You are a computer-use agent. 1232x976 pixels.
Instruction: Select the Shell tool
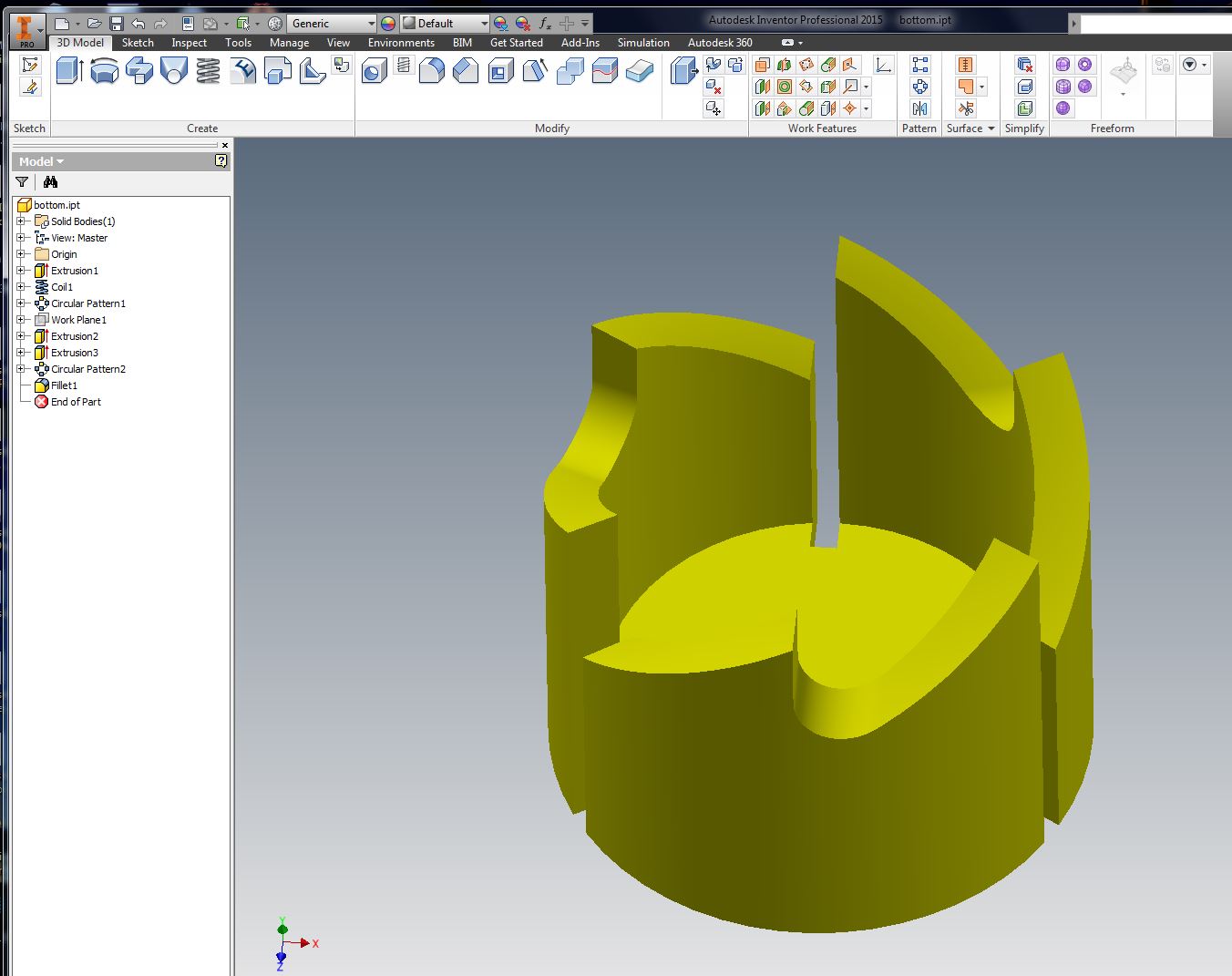(x=499, y=70)
